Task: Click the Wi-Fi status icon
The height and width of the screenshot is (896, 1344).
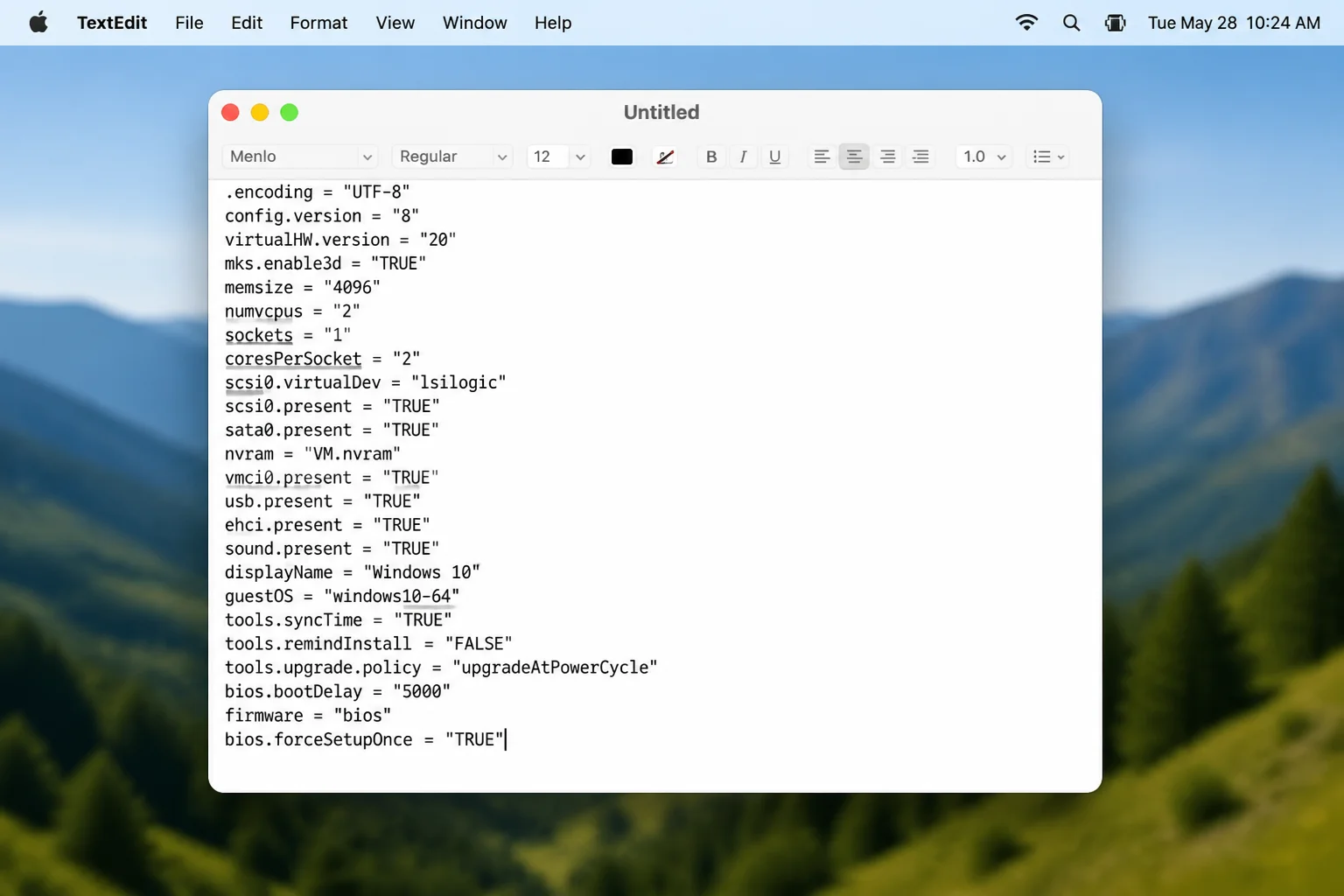Action: coord(1026,23)
